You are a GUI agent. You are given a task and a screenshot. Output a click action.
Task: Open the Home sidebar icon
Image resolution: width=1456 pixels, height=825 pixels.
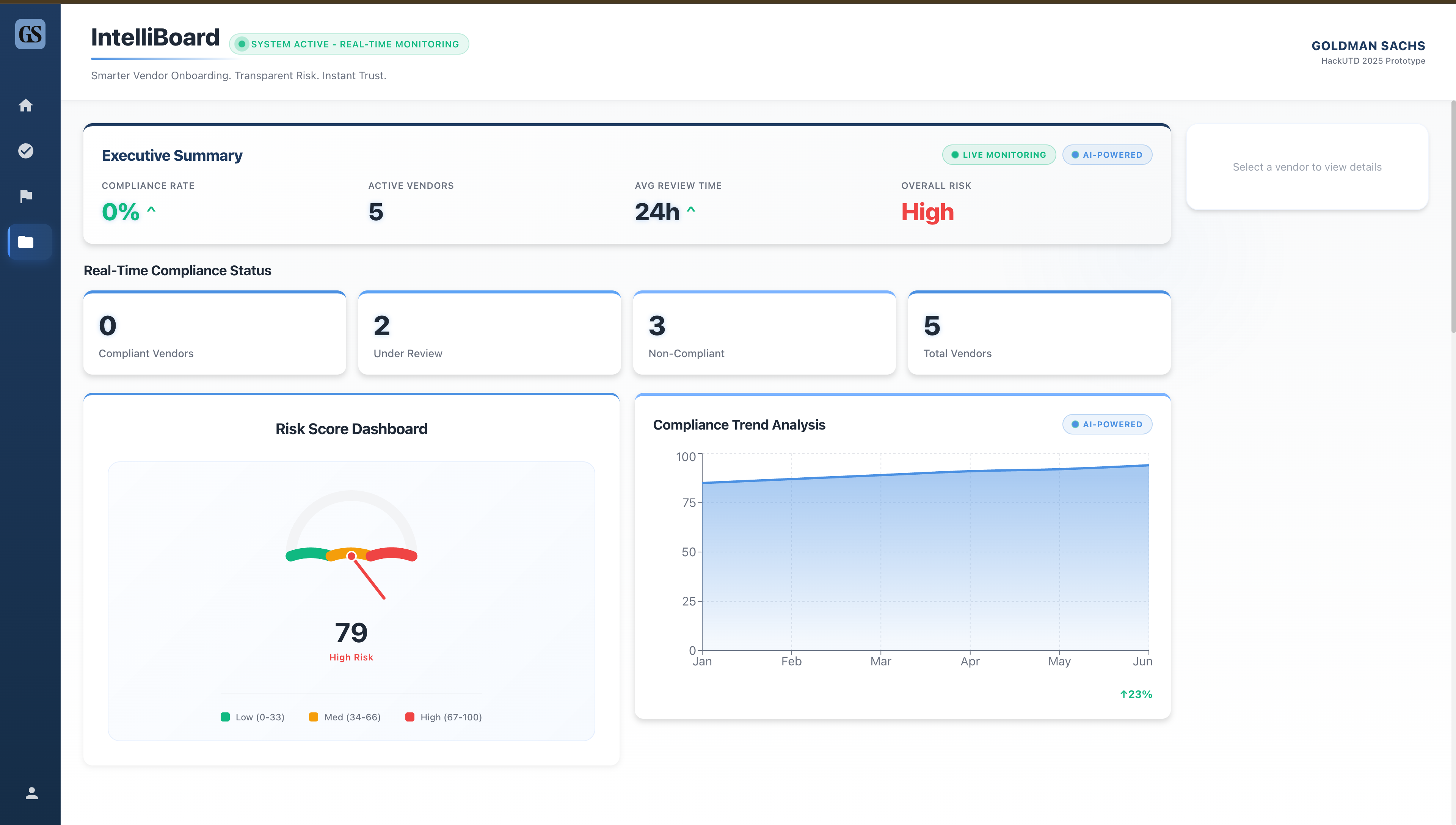[25, 105]
